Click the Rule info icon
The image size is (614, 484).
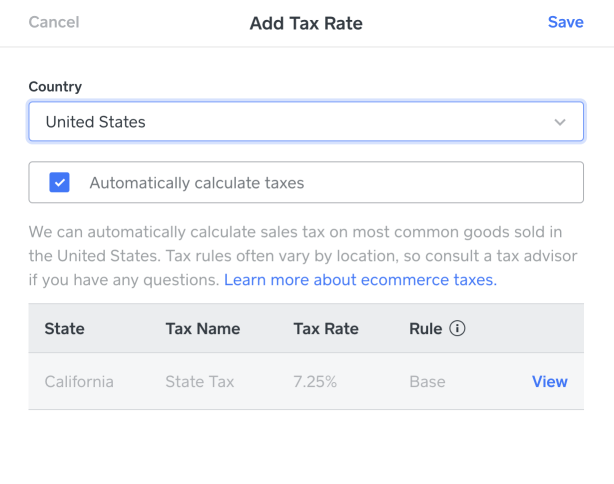pyautogui.click(x=458, y=328)
